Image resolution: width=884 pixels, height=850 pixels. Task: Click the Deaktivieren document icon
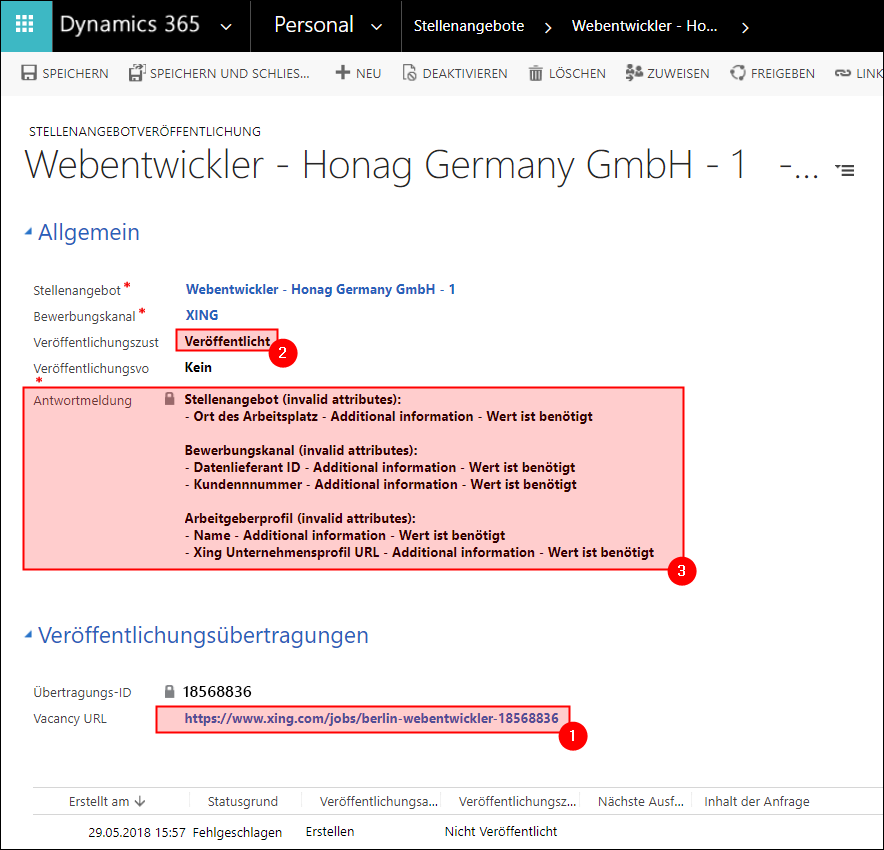point(409,73)
